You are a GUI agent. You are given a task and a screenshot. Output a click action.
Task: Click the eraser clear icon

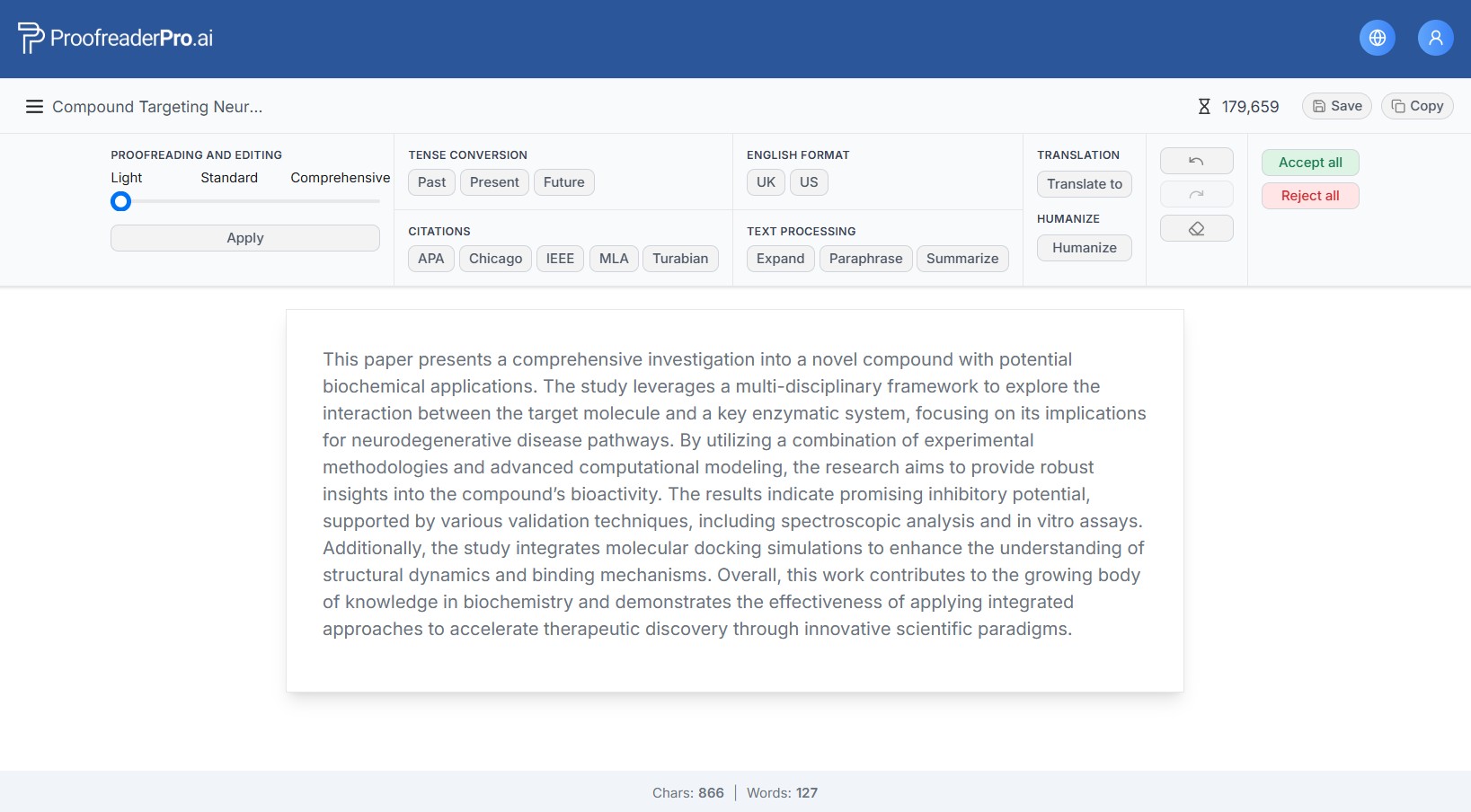[1196, 229]
